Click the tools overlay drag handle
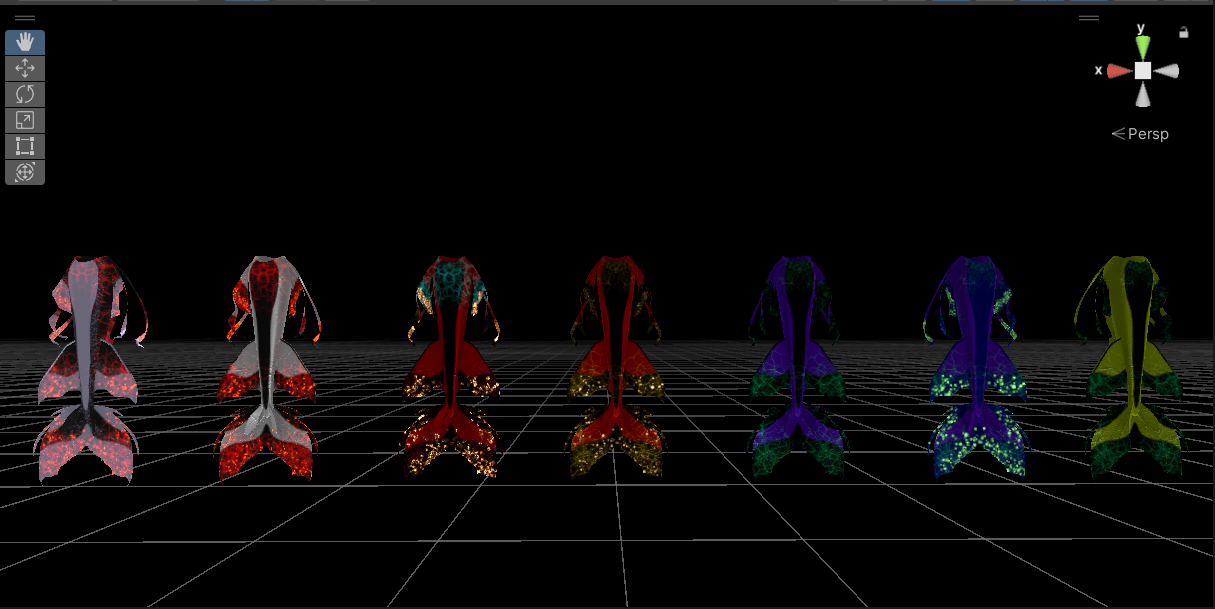This screenshot has width=1215, height=609. (25, 18)
